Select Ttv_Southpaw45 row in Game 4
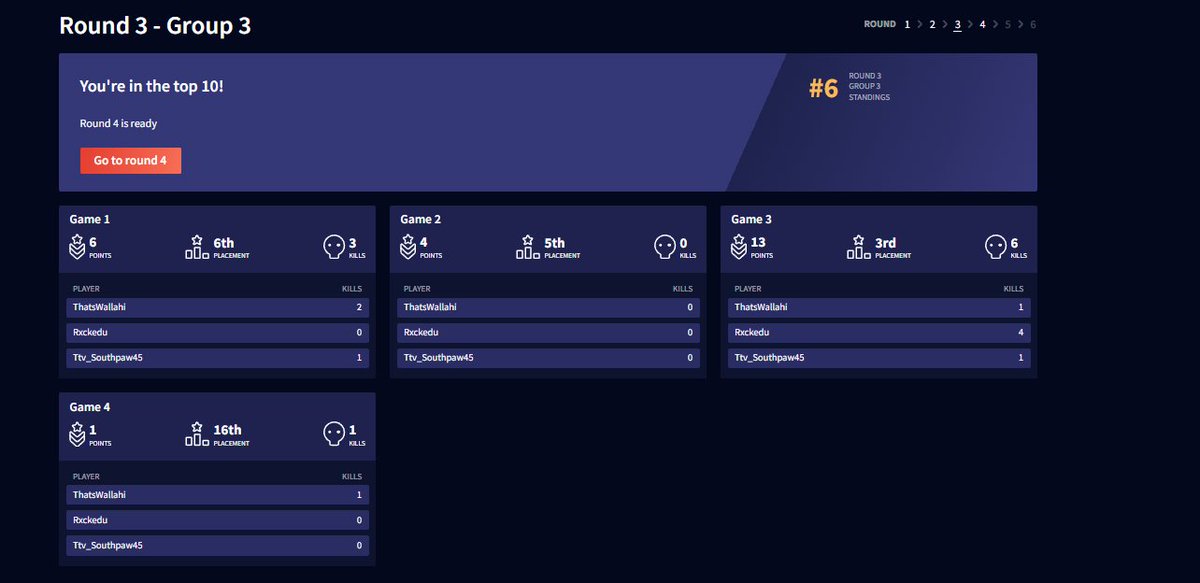The width and height of the screenshot is (1200, 583). (217, 545)
